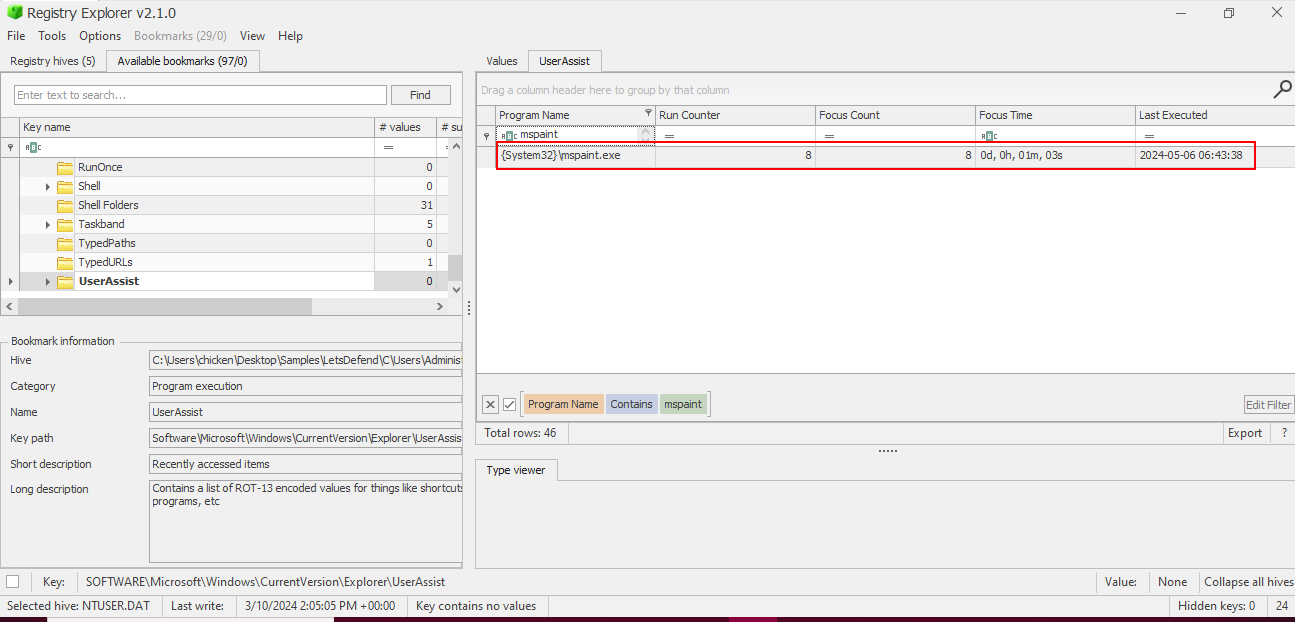The width and height of the screenshot is (1295, 622).
Task: Open the Help menu
Action: coord(290,35)
